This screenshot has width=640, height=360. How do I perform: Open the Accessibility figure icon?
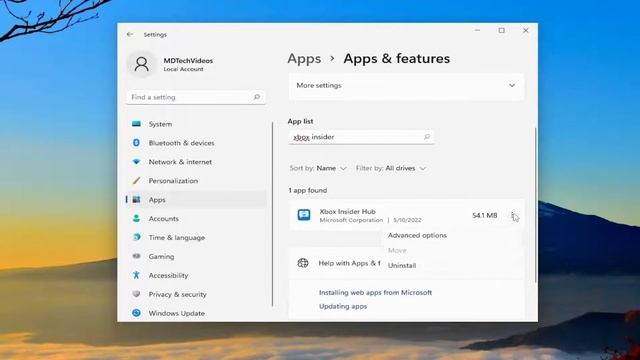(136, 275)
